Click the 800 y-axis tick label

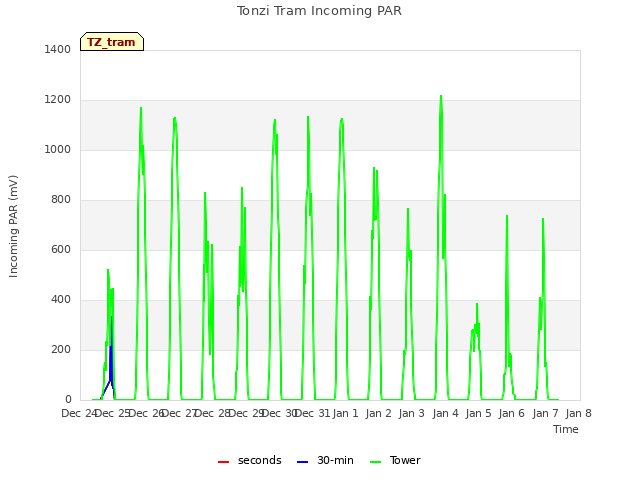tap(61, 200)
